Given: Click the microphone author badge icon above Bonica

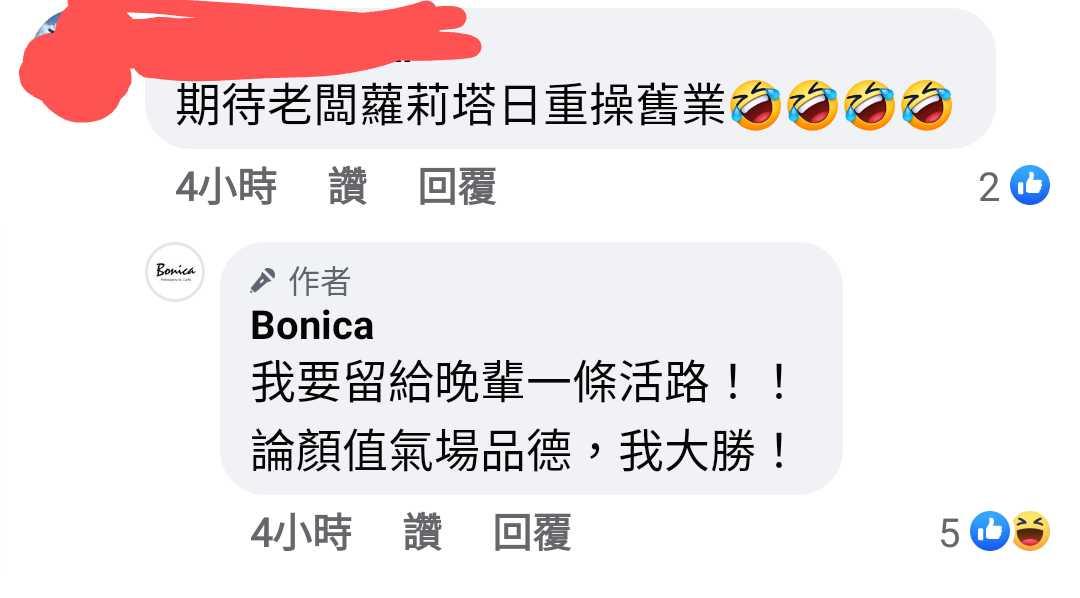Looking at the screenshot, I should tap(262, 281).
